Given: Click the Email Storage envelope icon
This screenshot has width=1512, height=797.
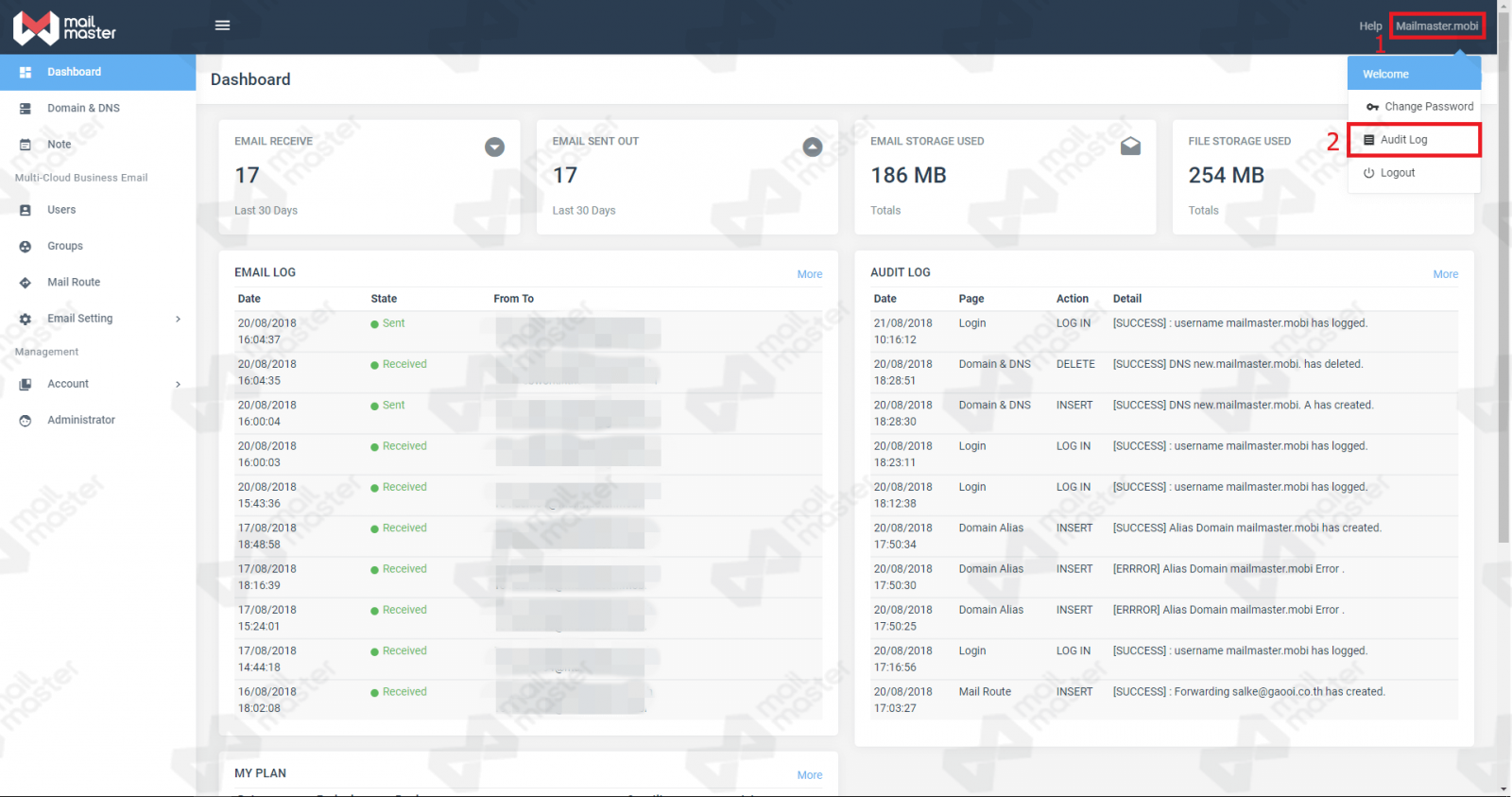Looking at the screenshot, I should [1130, 147].
